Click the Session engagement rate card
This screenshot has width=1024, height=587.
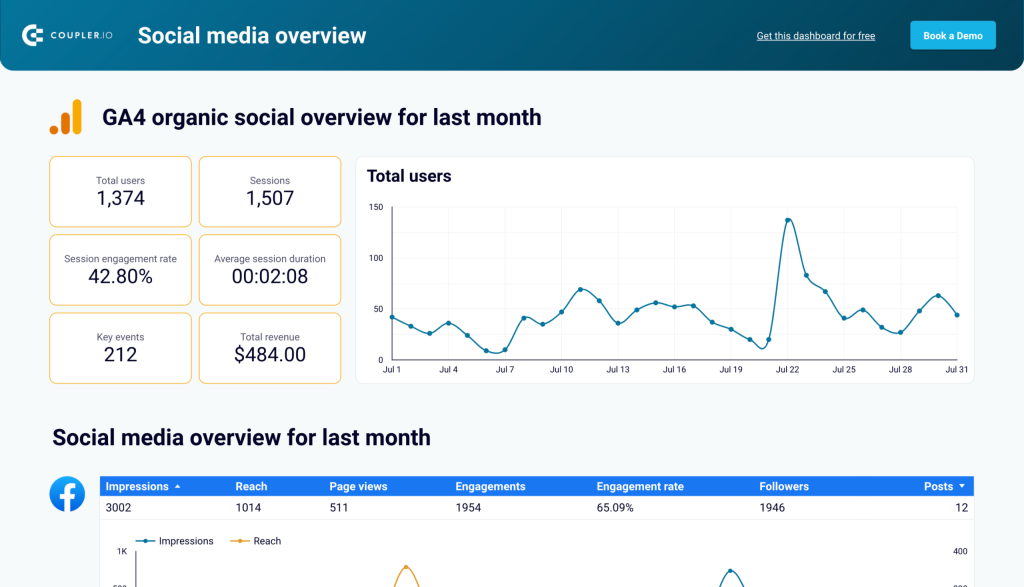(x=120, y=269)
